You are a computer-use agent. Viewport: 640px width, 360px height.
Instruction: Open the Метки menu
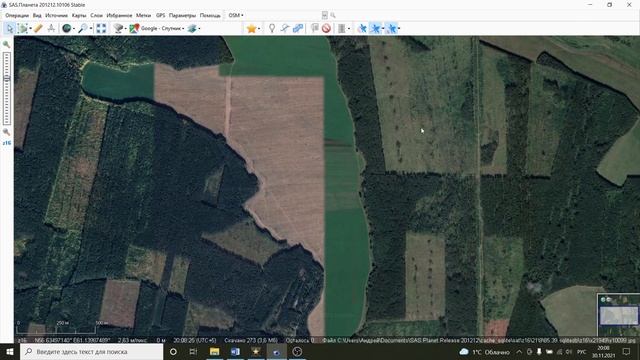143,15
